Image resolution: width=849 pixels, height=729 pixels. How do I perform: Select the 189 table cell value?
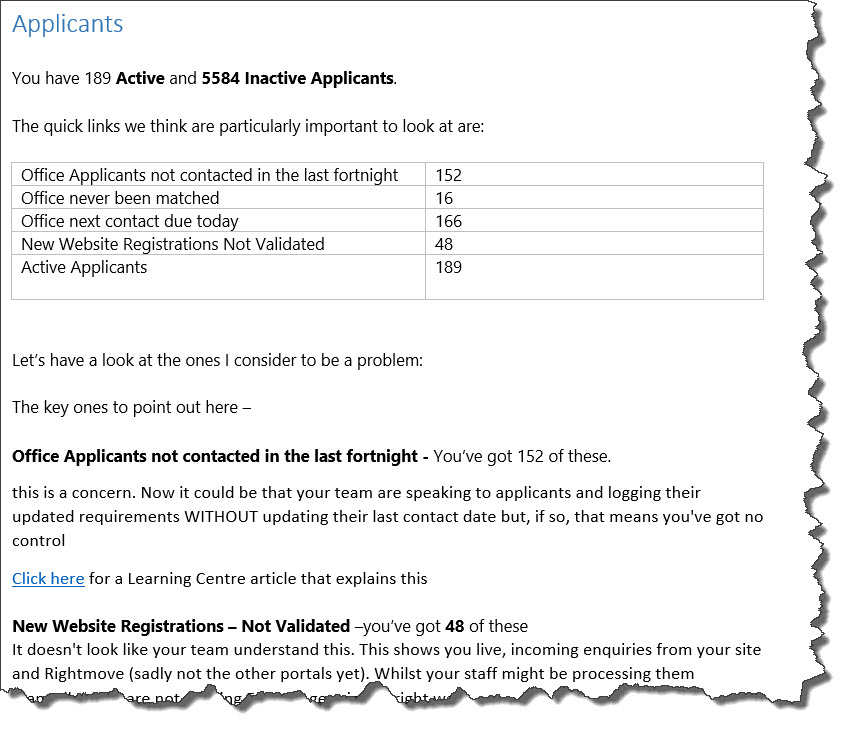(448, 267)
